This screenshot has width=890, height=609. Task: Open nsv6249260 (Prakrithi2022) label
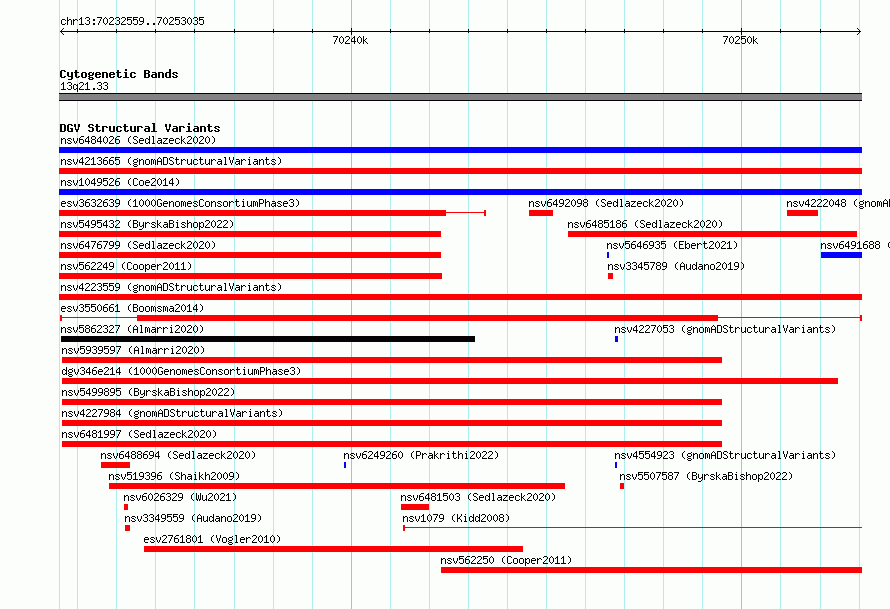pyautogui.click(x=421, y=455)
